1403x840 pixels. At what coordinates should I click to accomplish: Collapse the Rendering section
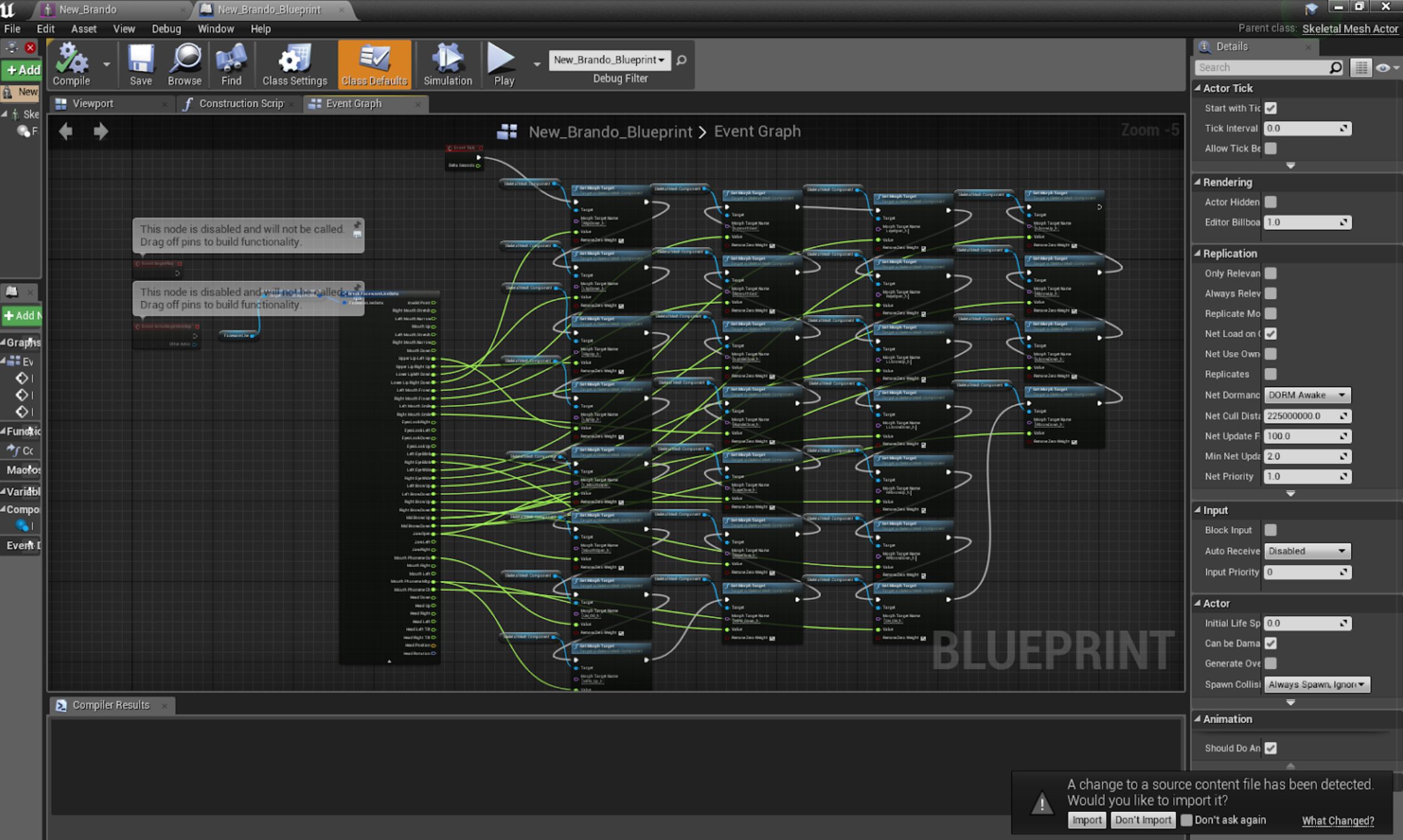(1198, 182)
